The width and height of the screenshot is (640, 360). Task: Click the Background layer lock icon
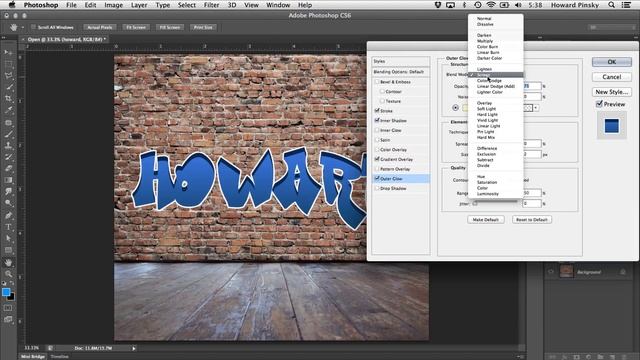point(623,272)
